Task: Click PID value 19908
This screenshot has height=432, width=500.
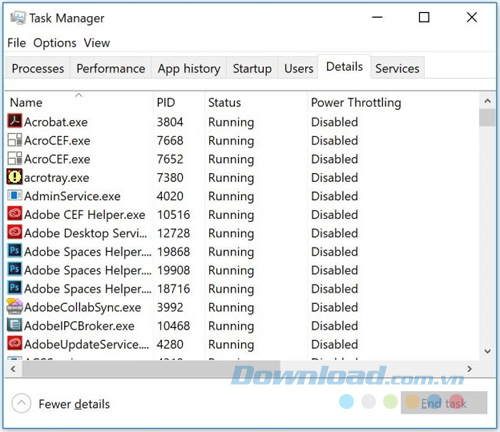Action: 173,270
